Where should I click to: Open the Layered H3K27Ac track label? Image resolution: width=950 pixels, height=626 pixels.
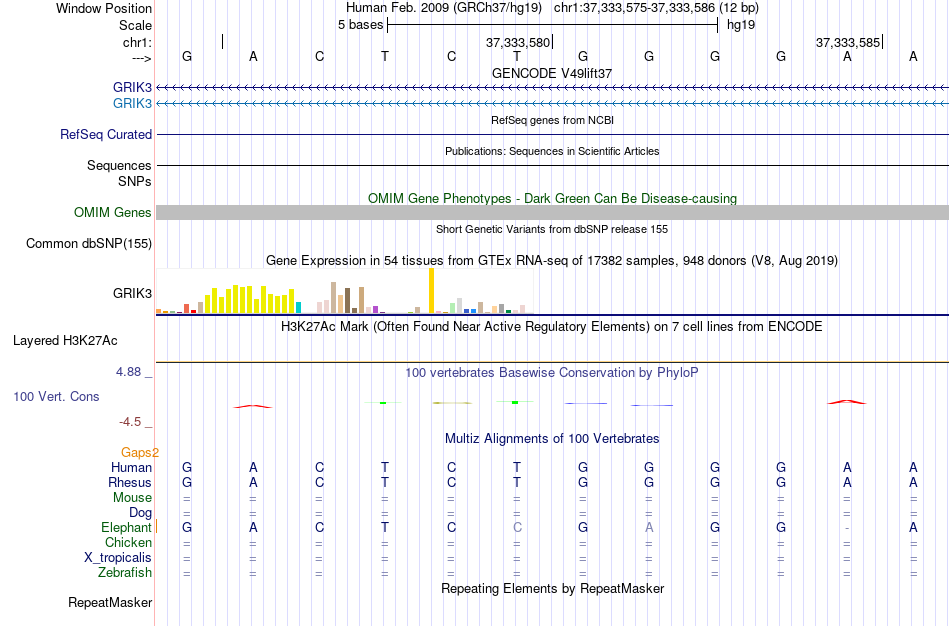point(65,341)
